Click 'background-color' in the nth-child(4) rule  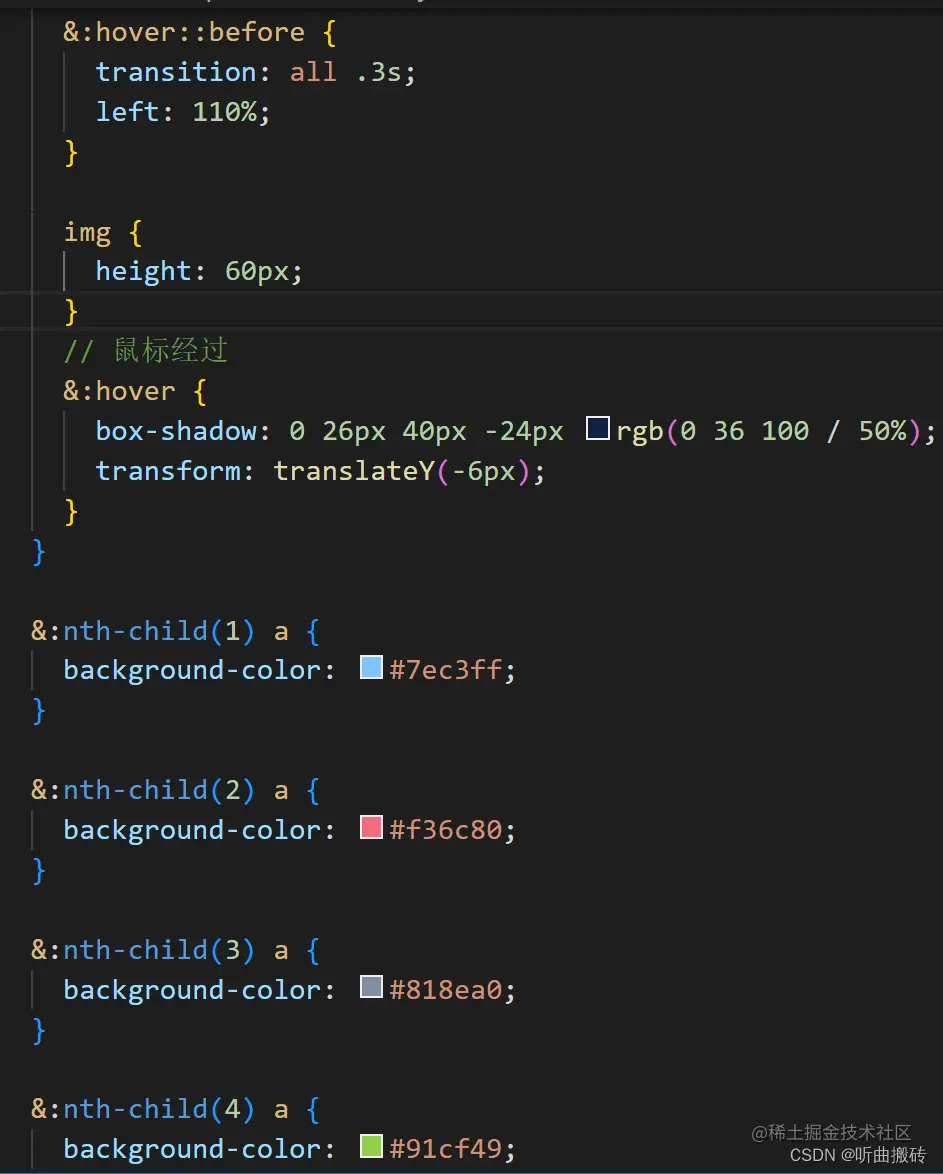pyautogui.click(x=192, y=1149)
